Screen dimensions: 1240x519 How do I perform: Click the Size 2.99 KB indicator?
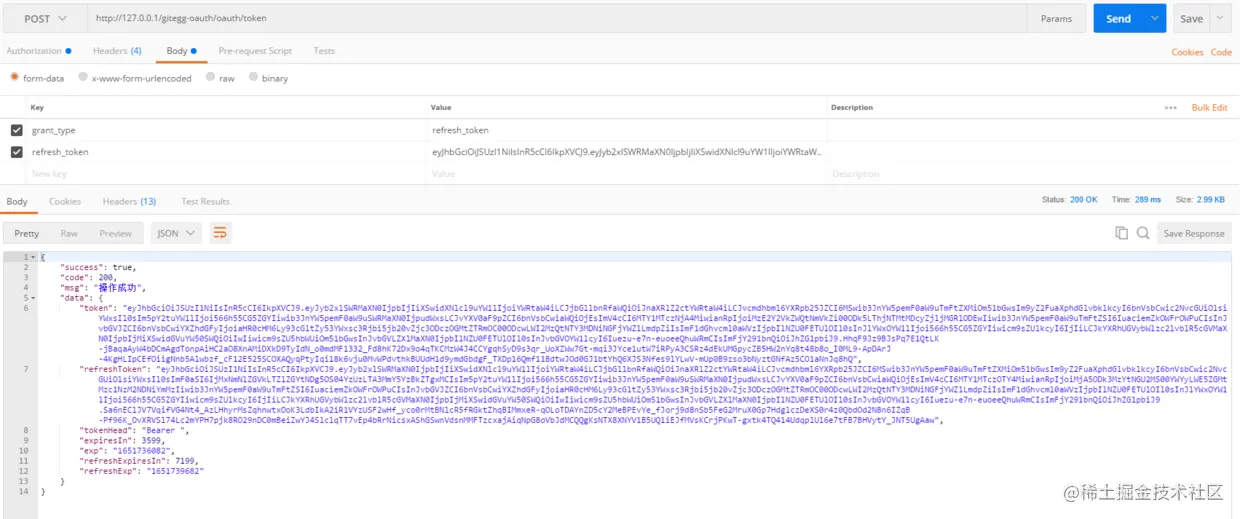1199,200
